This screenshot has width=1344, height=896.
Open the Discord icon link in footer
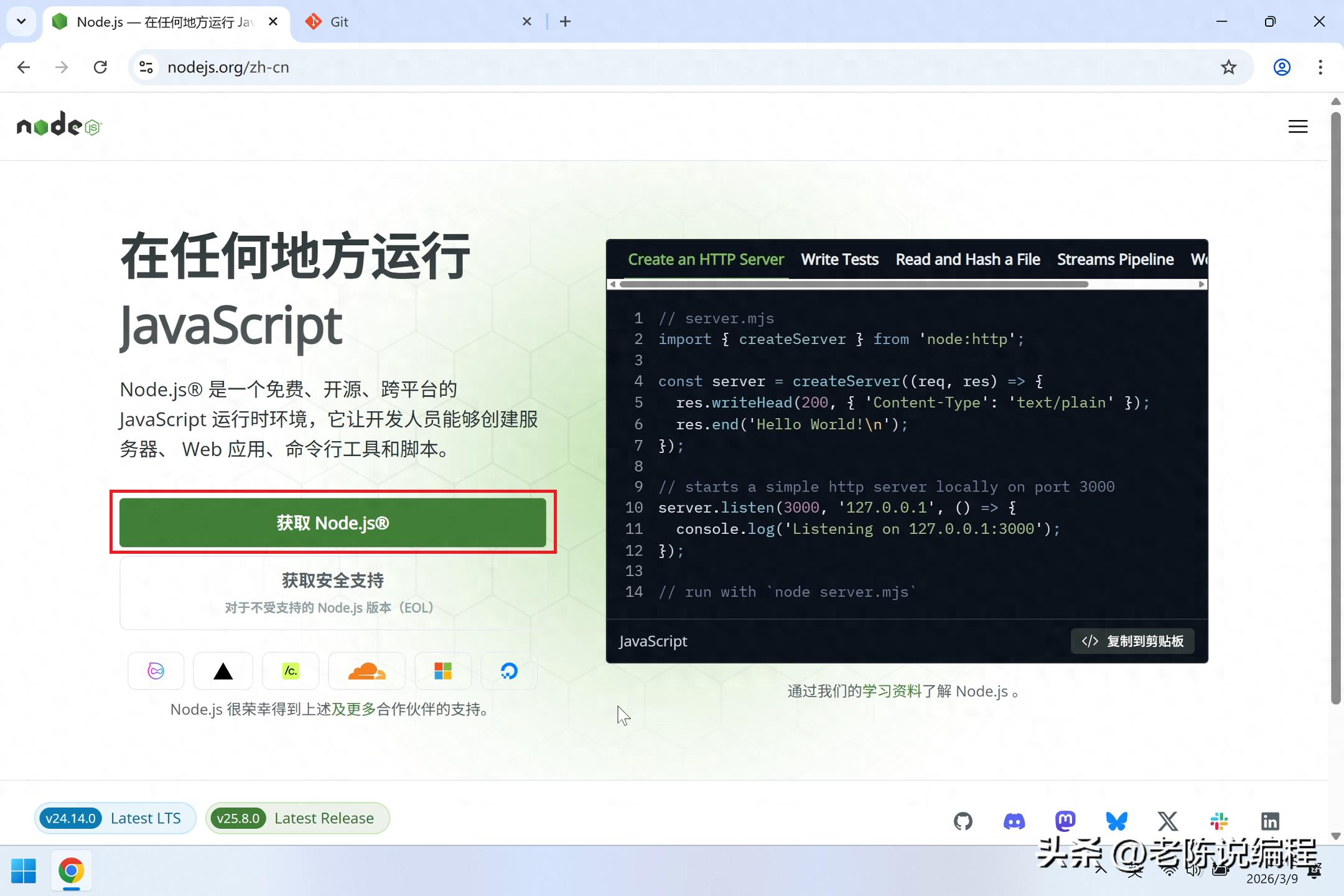1014,821
